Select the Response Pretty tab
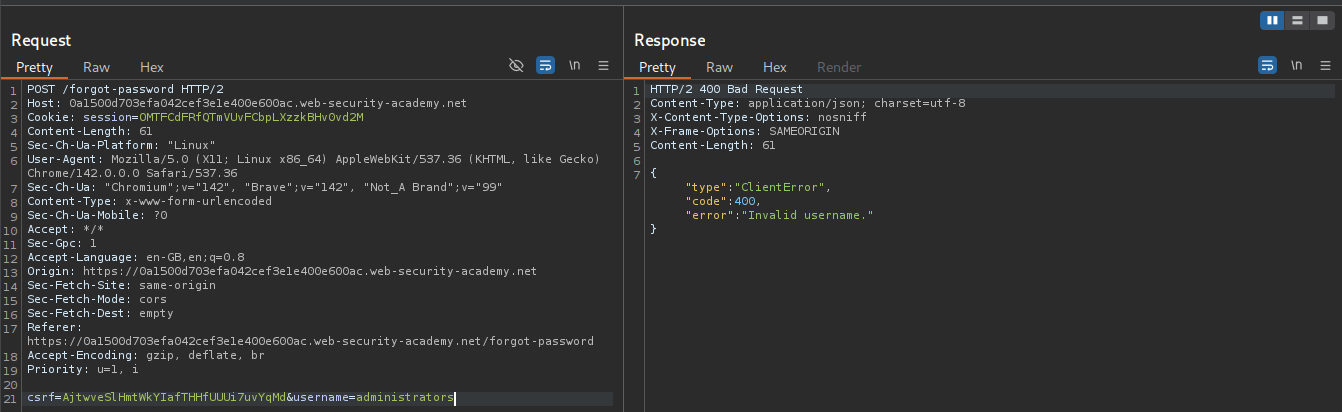 pos(657,67)
